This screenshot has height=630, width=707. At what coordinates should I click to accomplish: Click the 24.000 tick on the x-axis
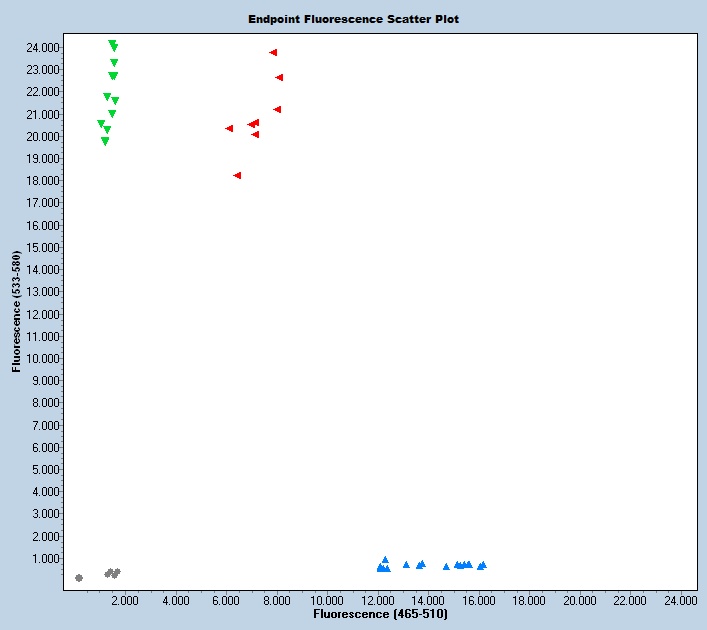coord(680,600)
